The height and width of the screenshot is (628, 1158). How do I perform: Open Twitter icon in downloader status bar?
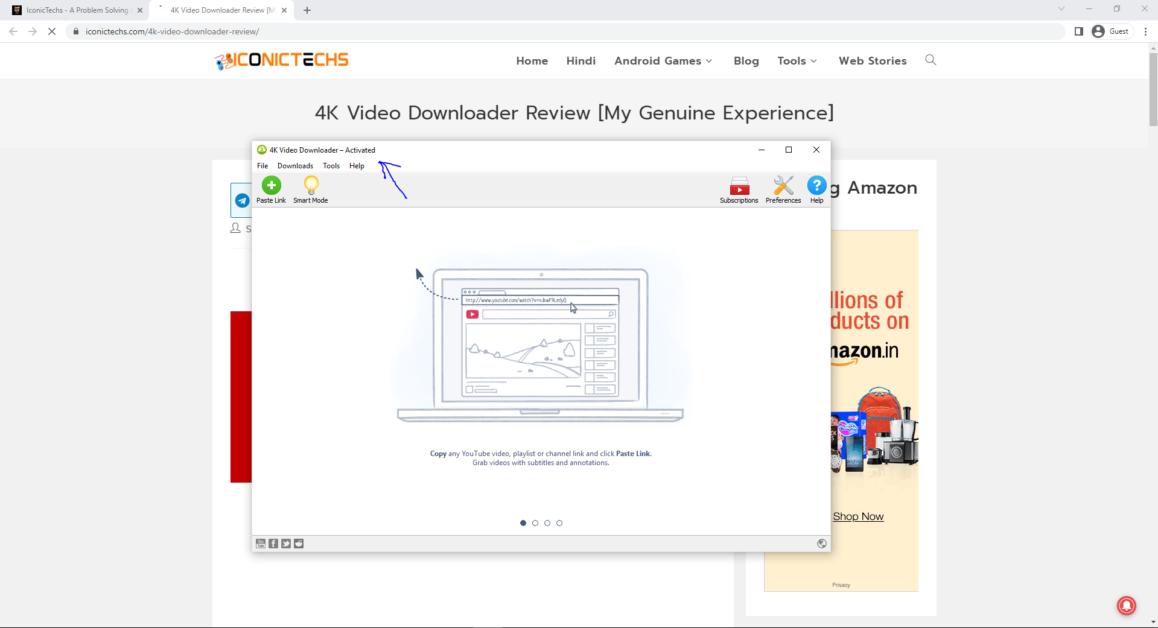[x=286, y=543]
